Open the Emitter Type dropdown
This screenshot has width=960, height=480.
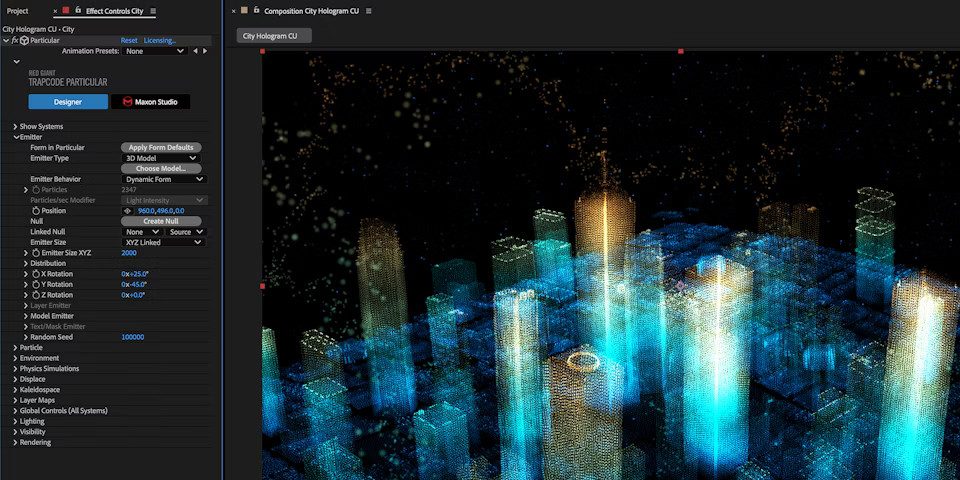coord(161,158)
